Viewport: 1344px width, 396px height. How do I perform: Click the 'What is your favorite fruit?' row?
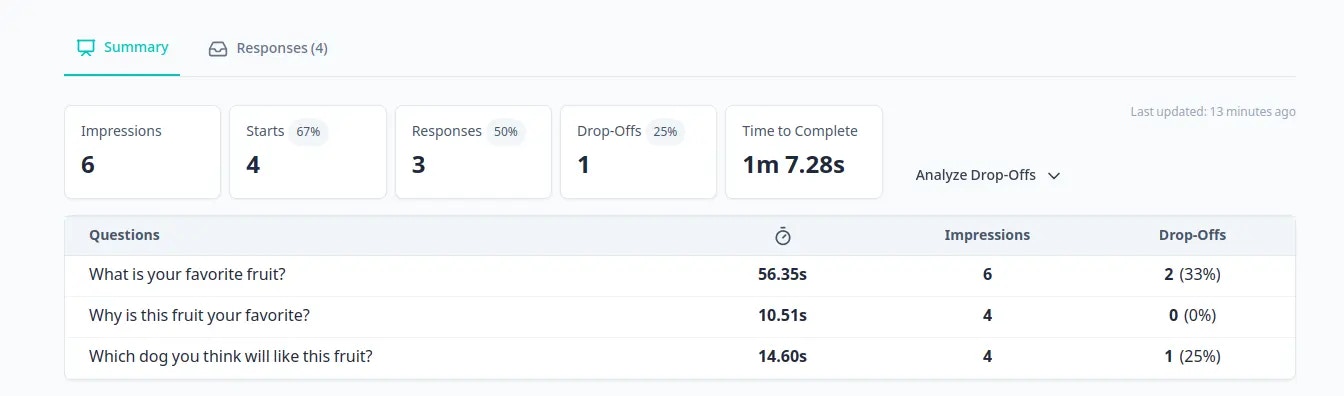(x=680, y=275)
